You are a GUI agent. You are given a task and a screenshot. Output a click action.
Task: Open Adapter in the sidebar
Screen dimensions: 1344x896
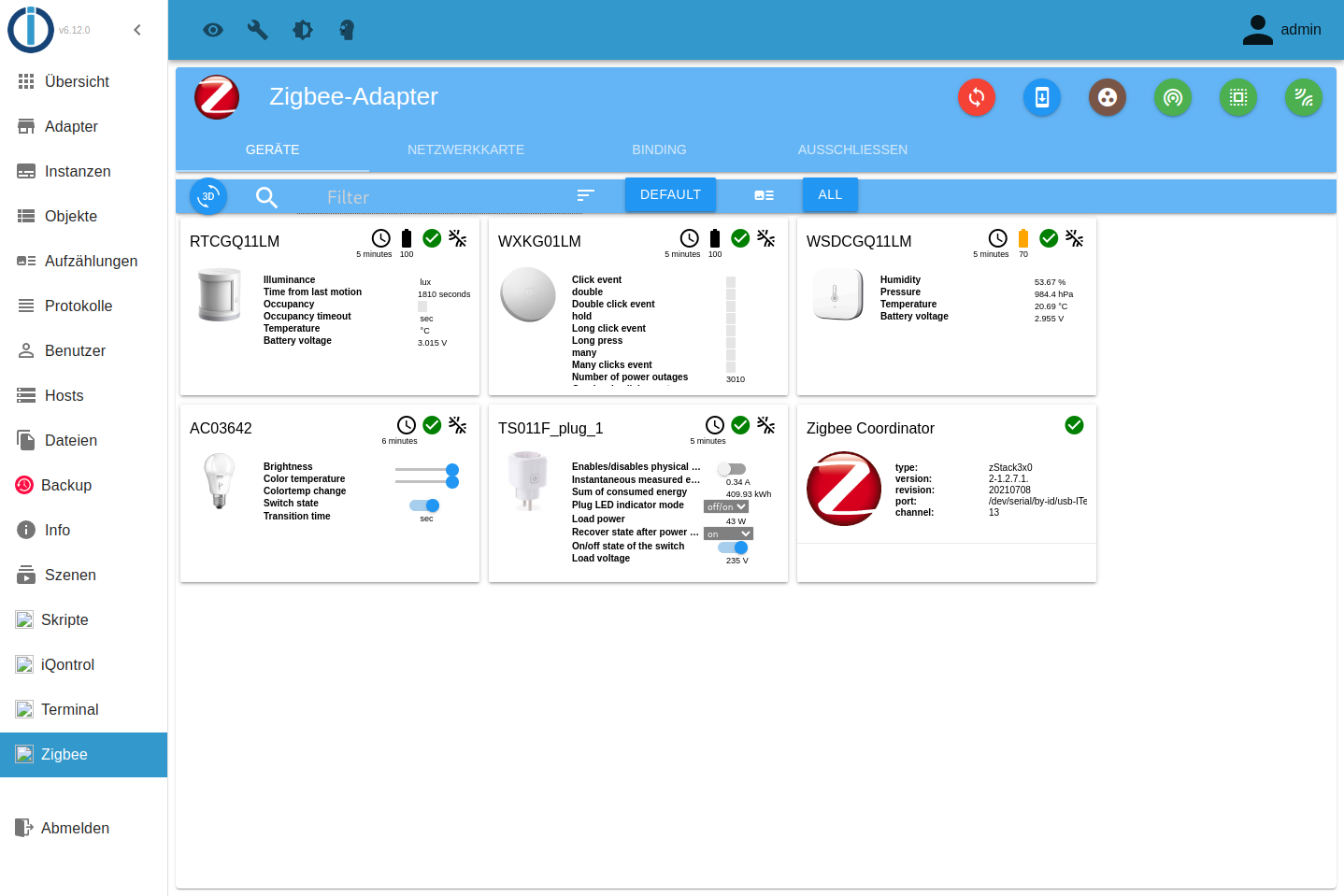point(84,127)
